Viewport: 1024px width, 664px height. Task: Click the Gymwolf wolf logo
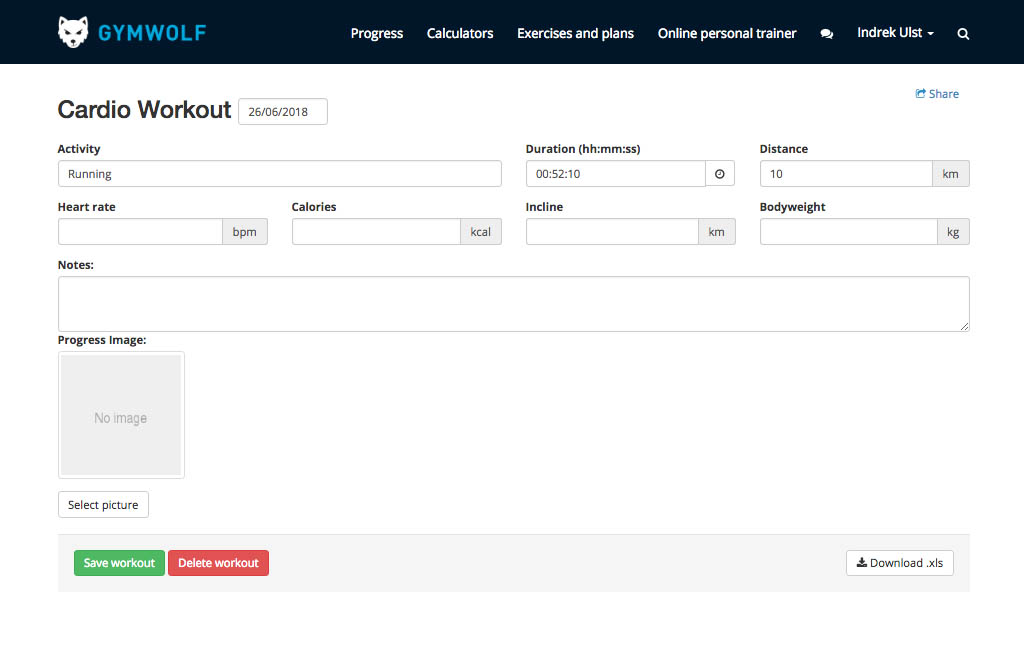(74, 33)
